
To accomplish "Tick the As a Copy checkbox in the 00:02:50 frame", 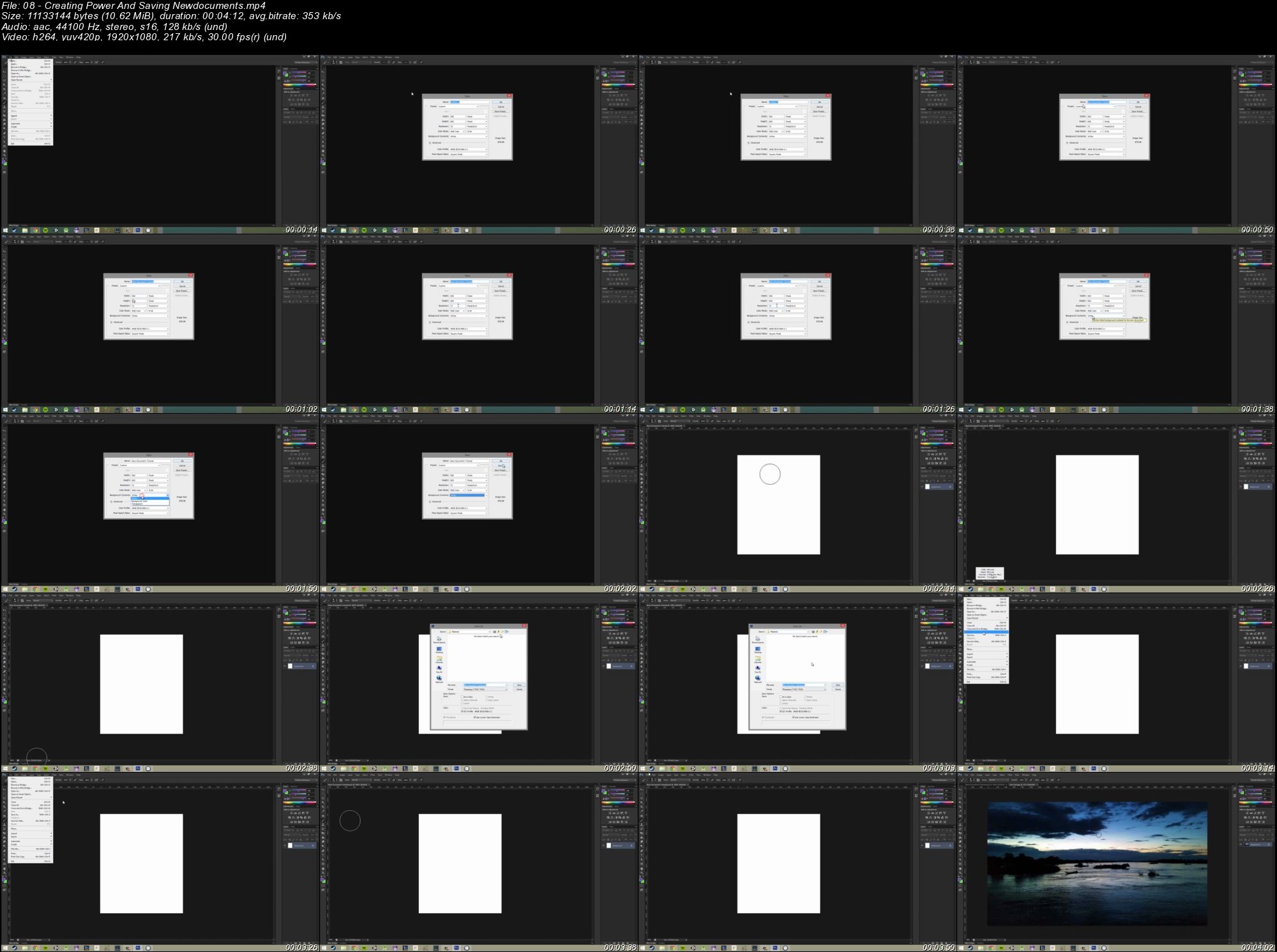I will pyautogui.click(x=462, y=697).
